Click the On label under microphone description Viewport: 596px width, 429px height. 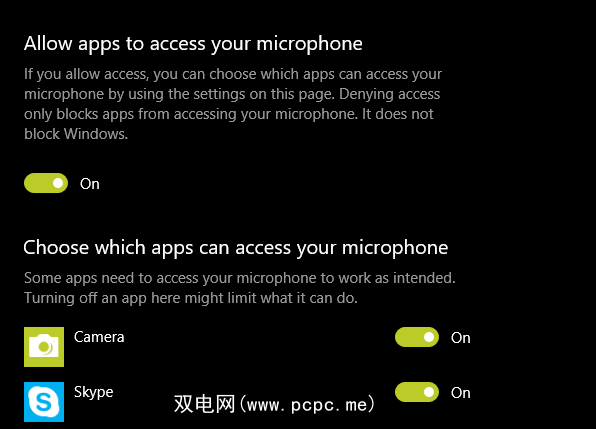click(x=90, y=184)
